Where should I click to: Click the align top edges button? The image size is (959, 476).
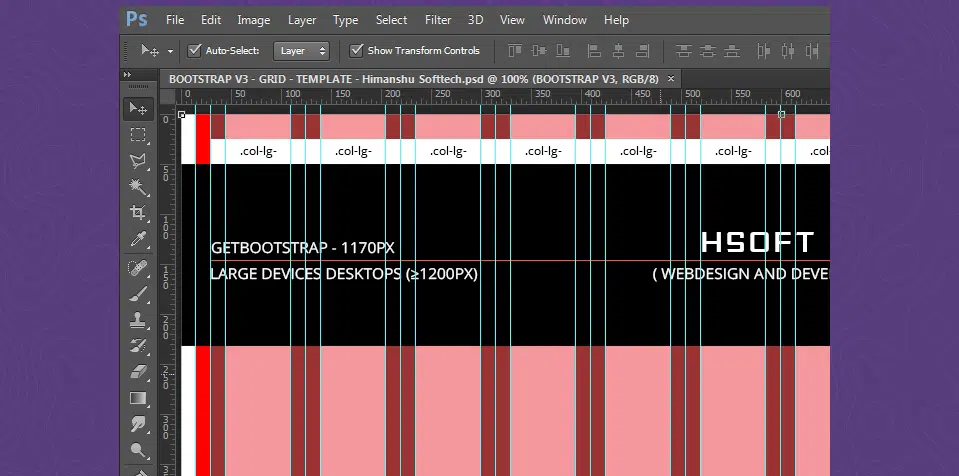click(x=516, y=51)
